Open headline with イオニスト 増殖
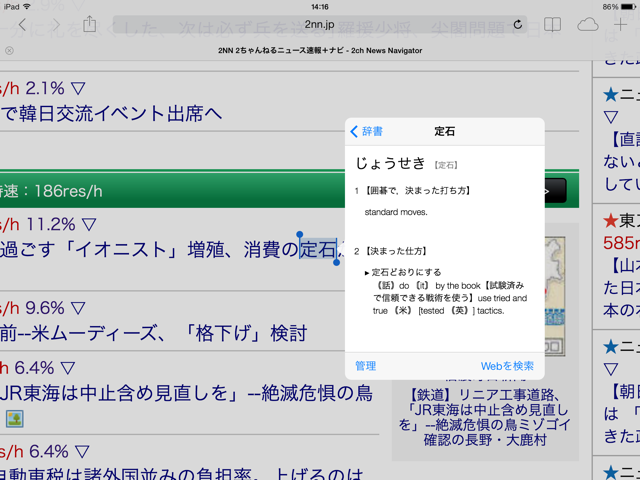The height and width of the screenshot is (480, 640). (x=171, y=250)
